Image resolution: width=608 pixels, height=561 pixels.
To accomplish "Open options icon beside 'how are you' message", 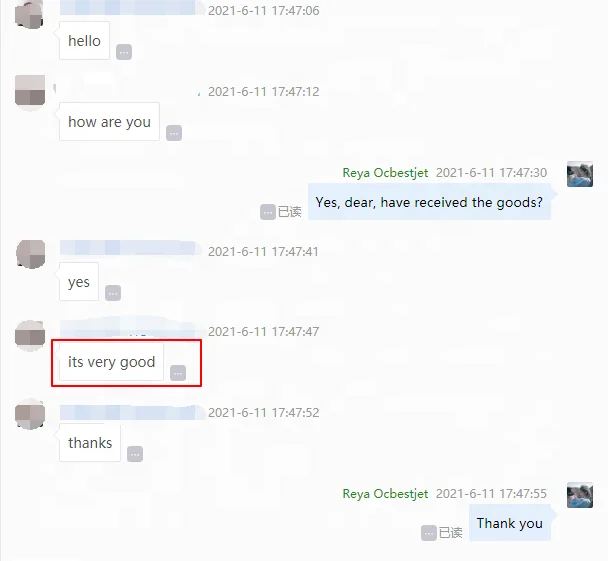I will [x=174, y=133].
